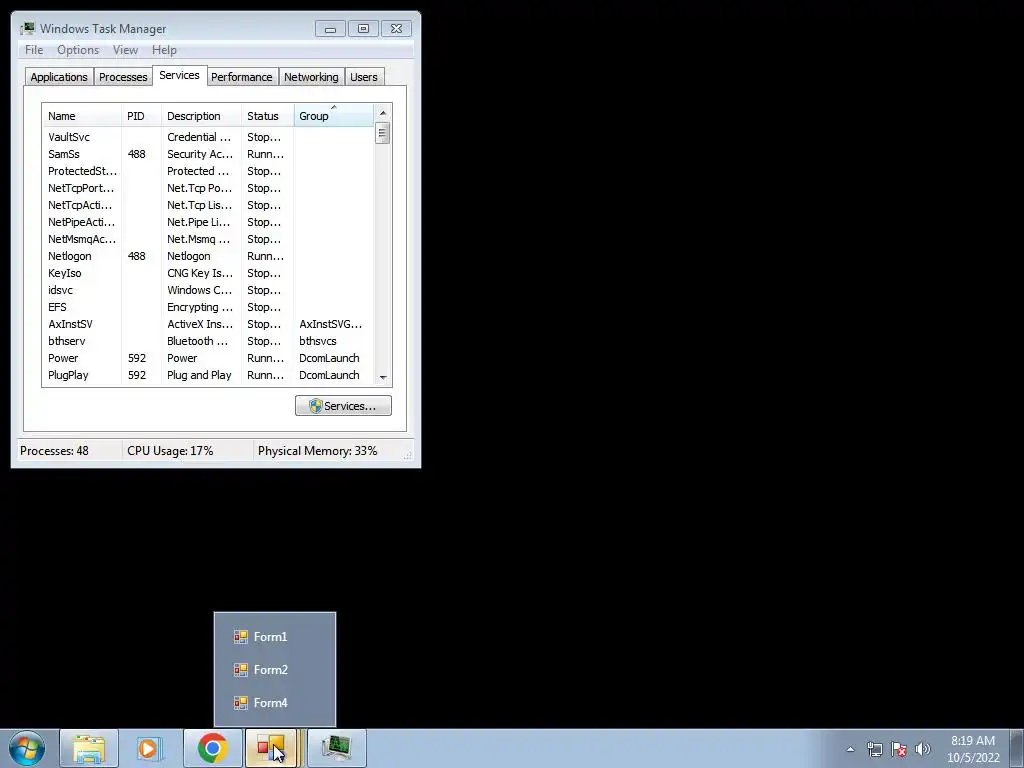Show hidden system tray icons
The width and height of the screenshot is (1024, 768).
(850, 749)
